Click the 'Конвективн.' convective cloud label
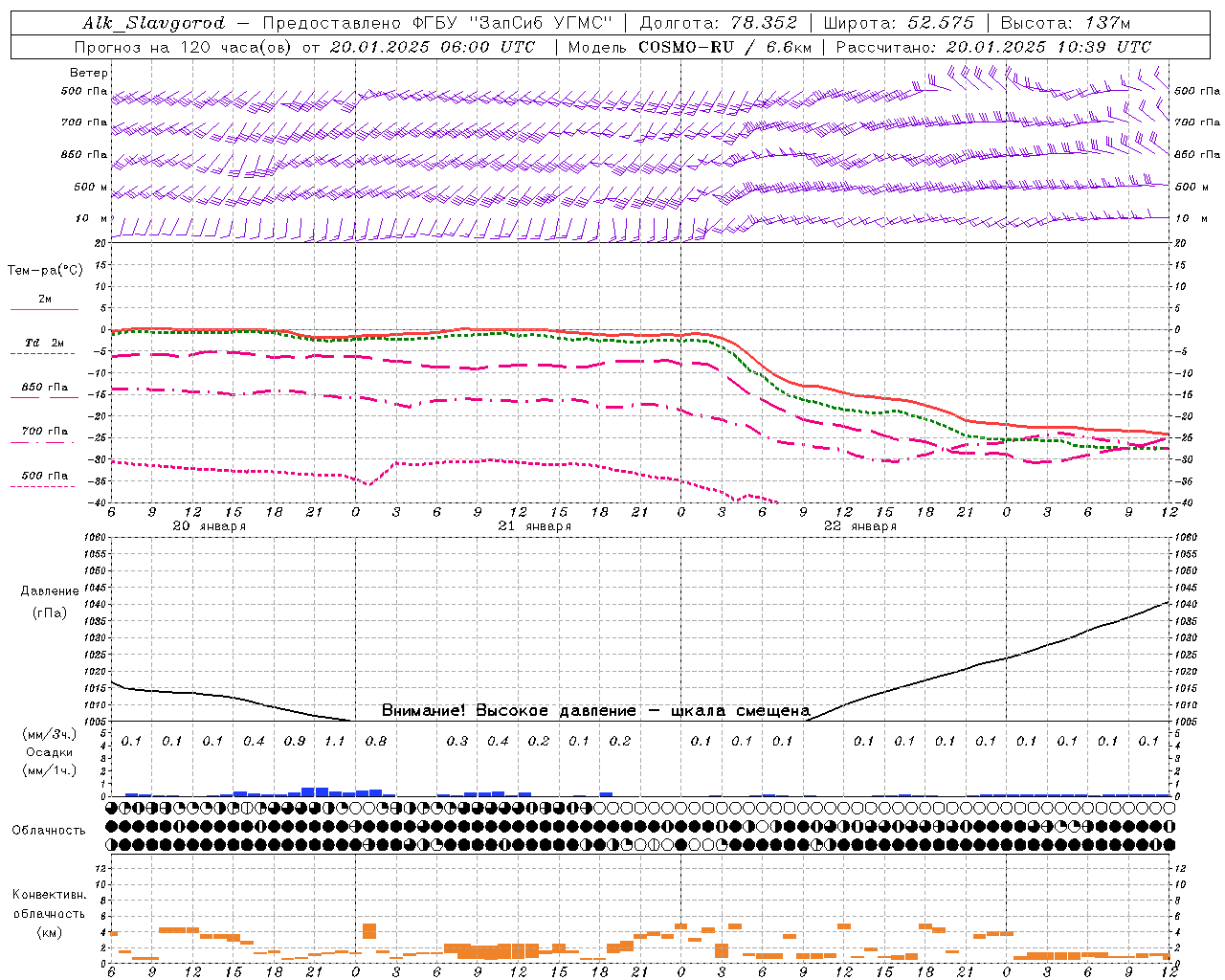This screenshot has height=980, width=1225. pyautogui.click(x=49, y=895)
